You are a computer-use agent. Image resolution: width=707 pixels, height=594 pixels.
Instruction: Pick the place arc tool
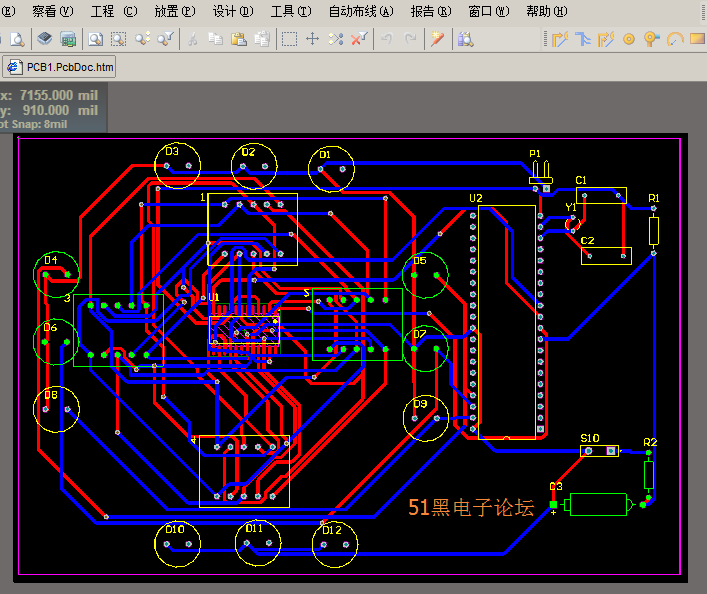click(x=675, y=39)
